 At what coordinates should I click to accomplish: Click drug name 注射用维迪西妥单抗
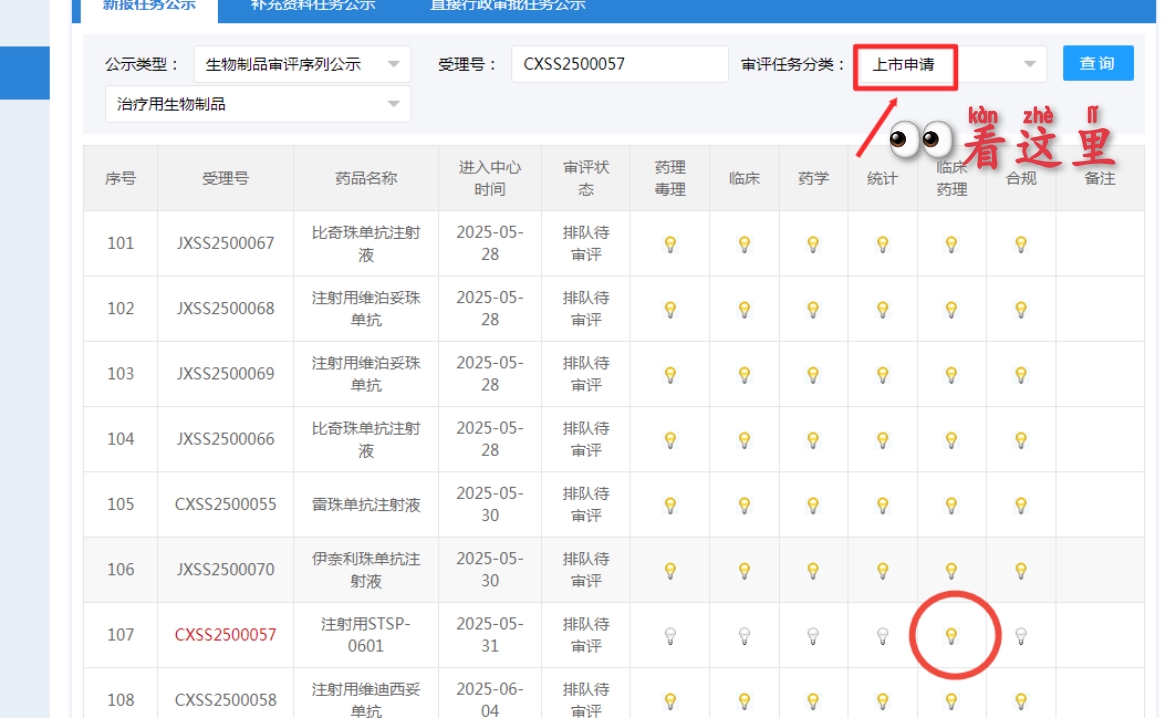point(366,700)
